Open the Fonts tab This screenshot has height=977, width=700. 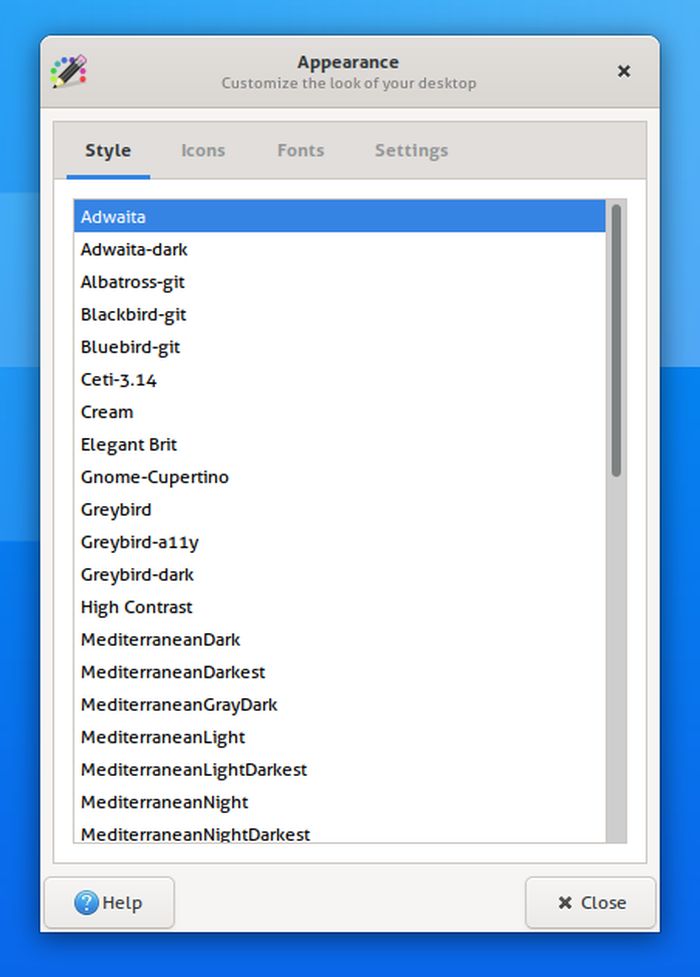[300, 151]
